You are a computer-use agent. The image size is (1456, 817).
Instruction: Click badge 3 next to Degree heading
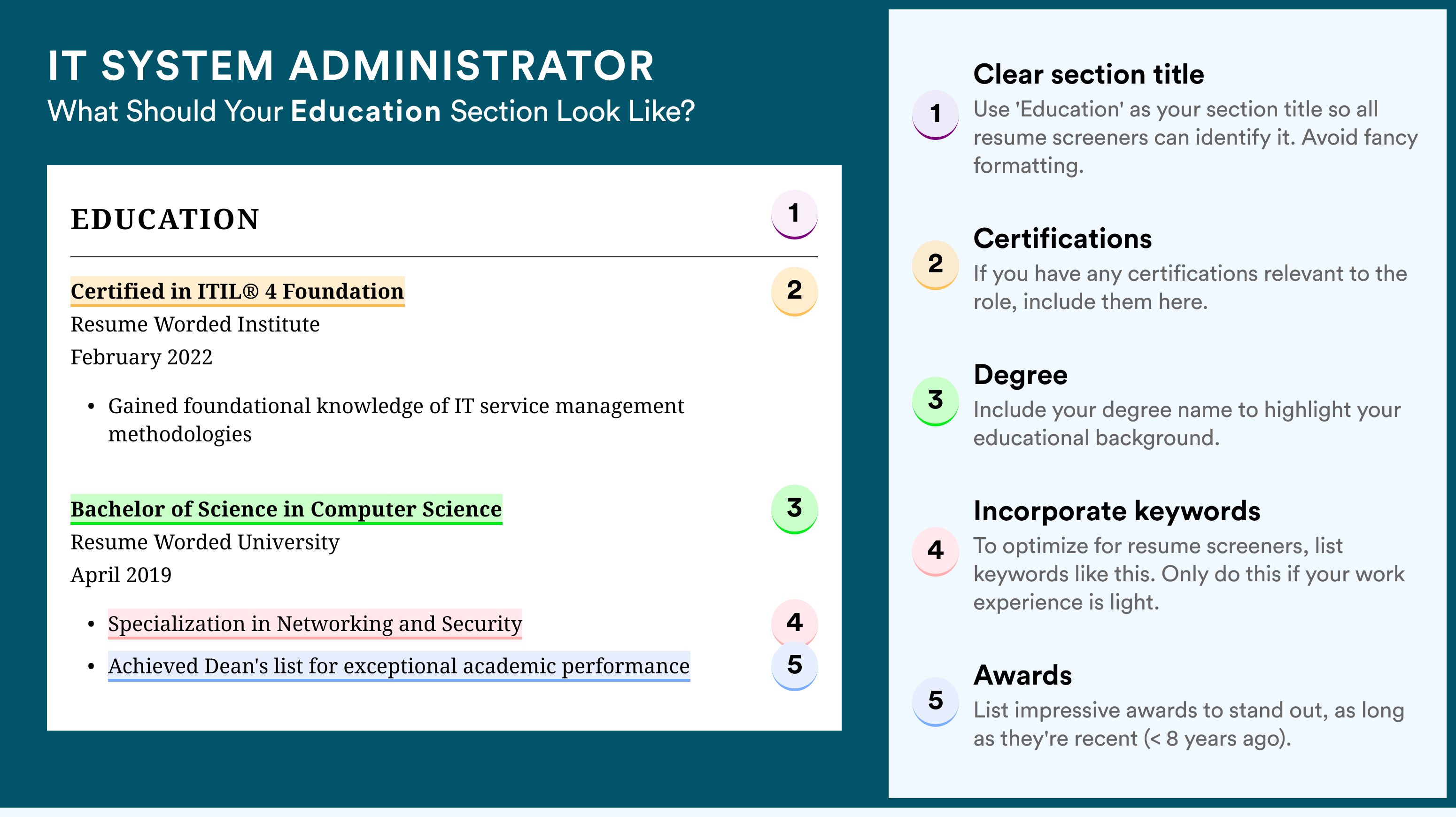pyautogui.click(x=936, y=401)
